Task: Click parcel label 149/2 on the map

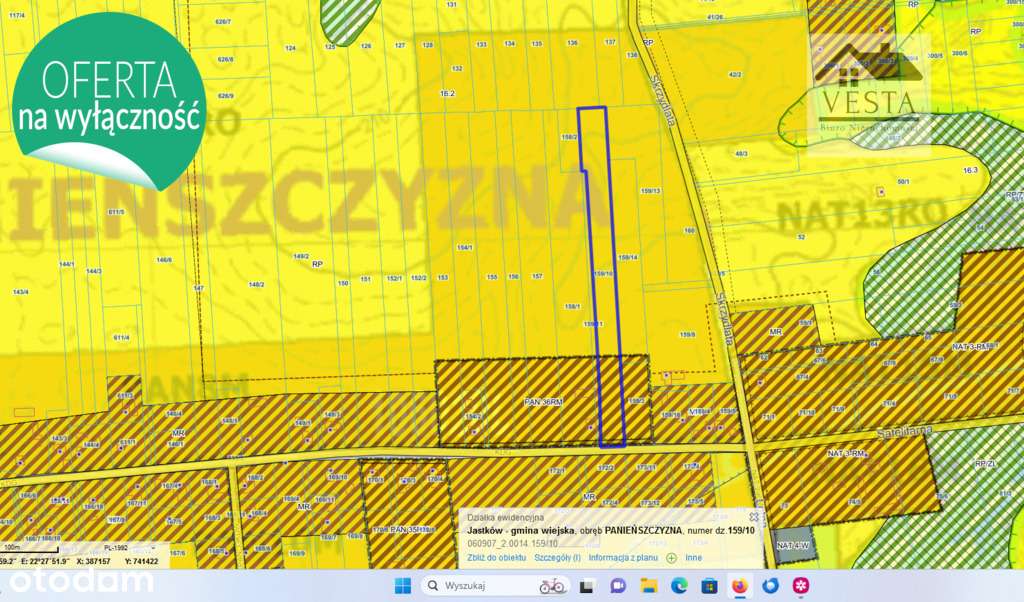Action: click(301, 257)
